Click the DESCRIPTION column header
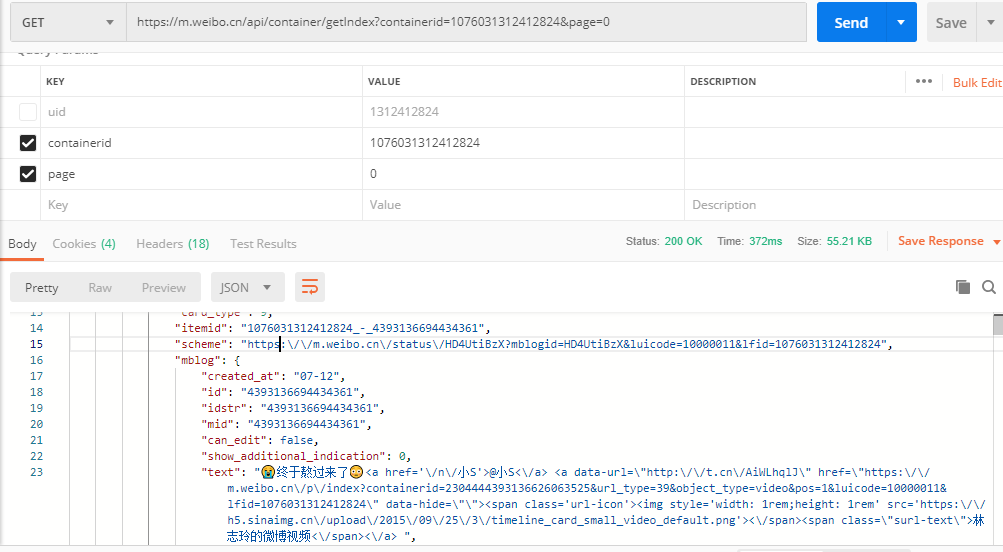 (723, 82)
